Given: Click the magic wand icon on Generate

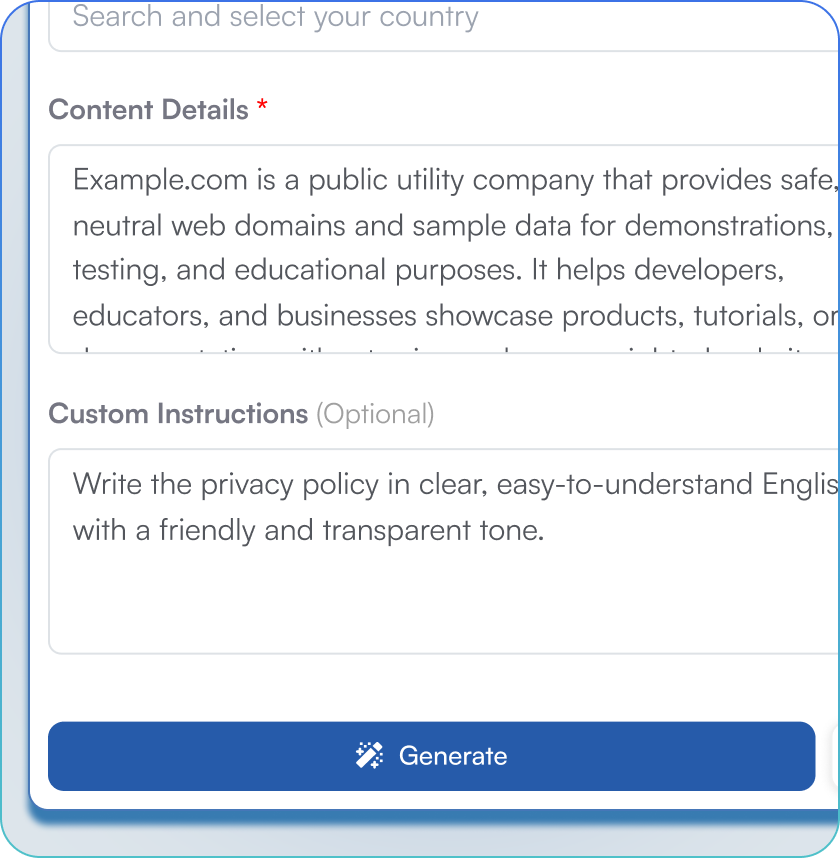Looking at the screenshot, I should pyautogui.click(x=368, y=756).
